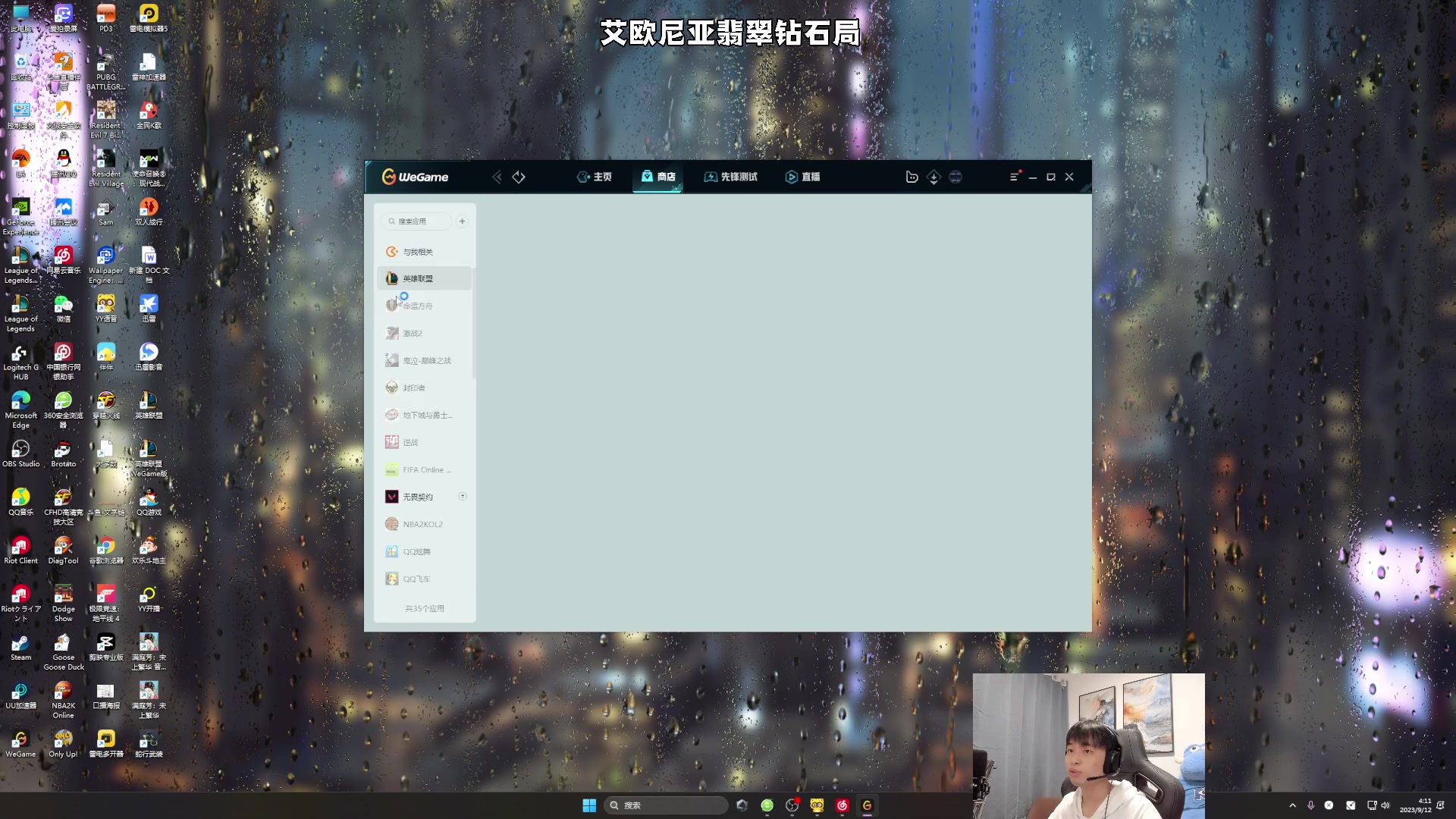Screen dimensions: 1456x819
Task: Open the Resident Evil Village desktop icon
Action: [x=105, y=168]
